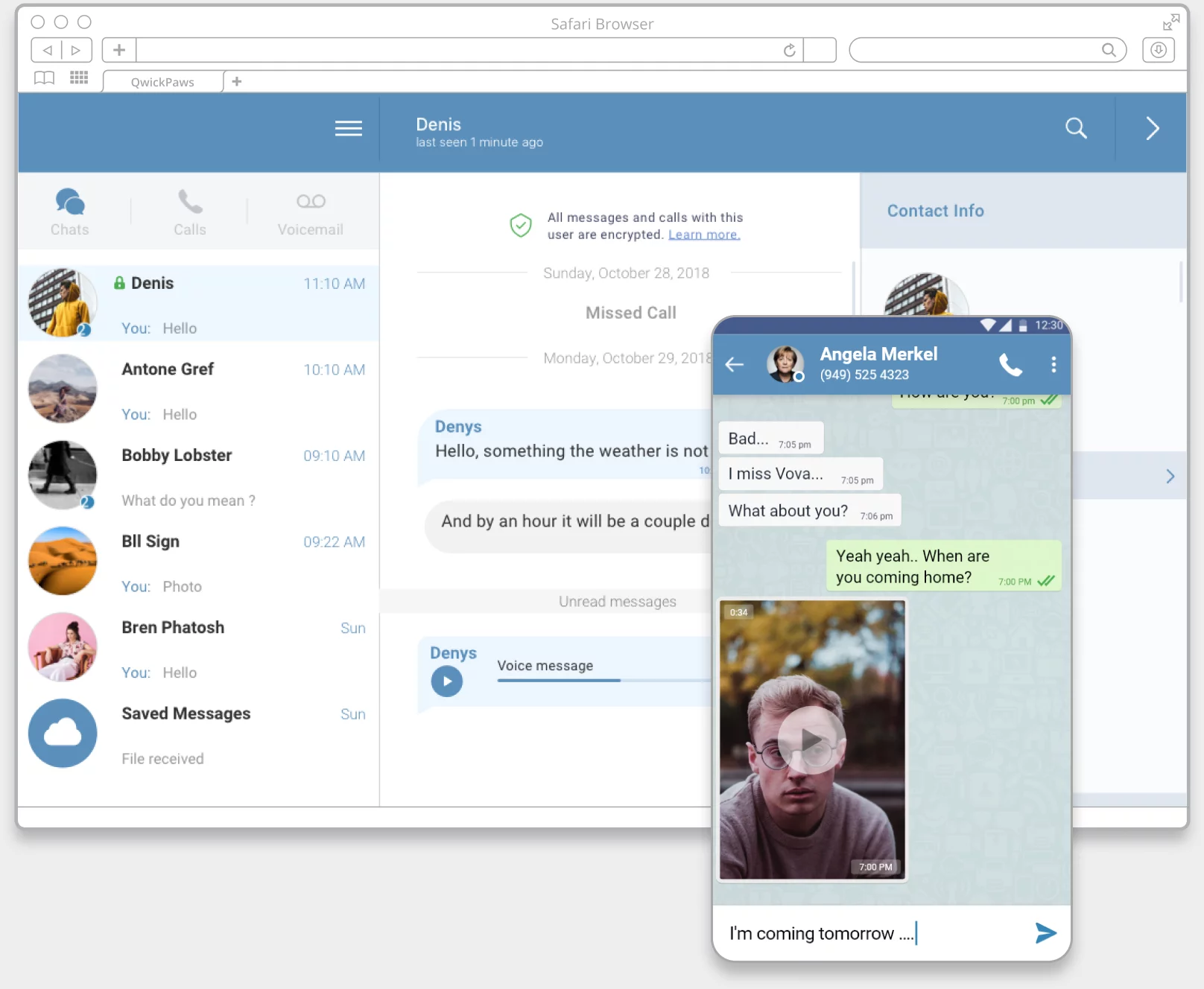Screen dimensions: 1204x989
Task: Open the apps grid icon
Action: [79, 77]
